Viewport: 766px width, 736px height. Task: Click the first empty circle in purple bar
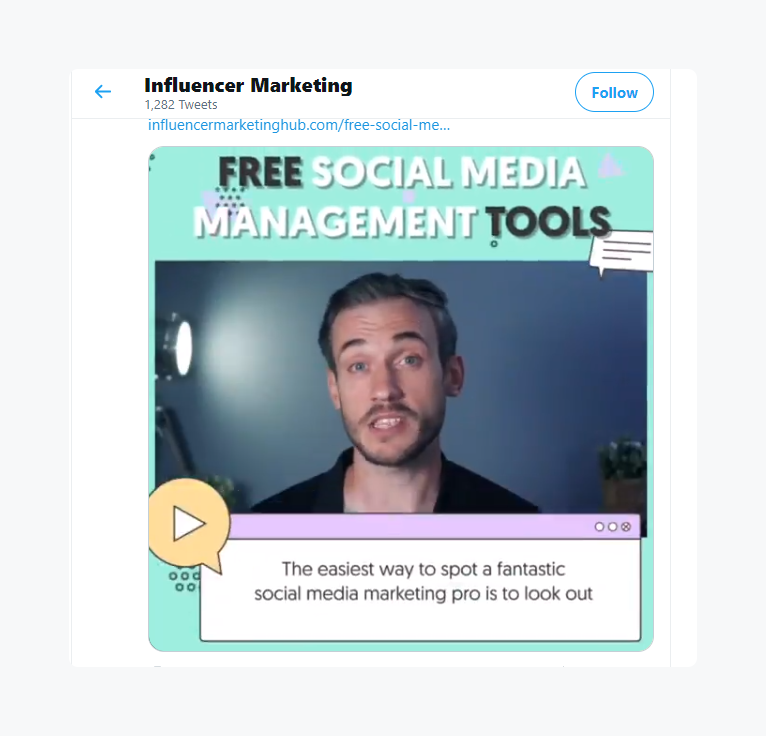pyautogui.click(x=599, y=526)
